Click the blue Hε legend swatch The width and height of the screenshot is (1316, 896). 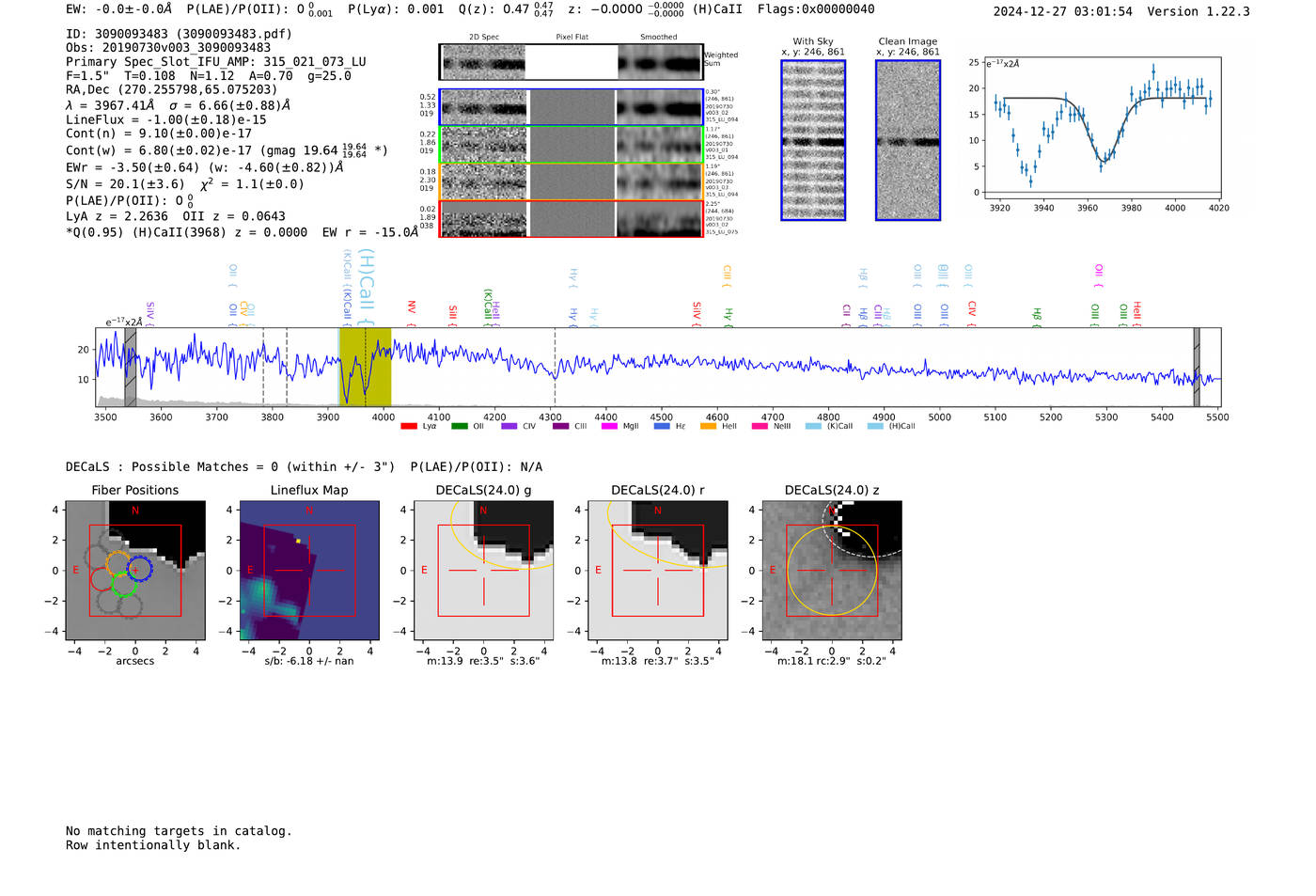[662, 427]
